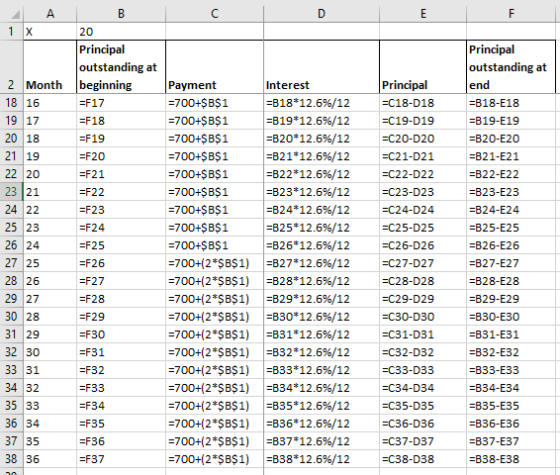The image size is (560, 475).
Task: Click the Principal header cell in column E
Action: point(423,67)
